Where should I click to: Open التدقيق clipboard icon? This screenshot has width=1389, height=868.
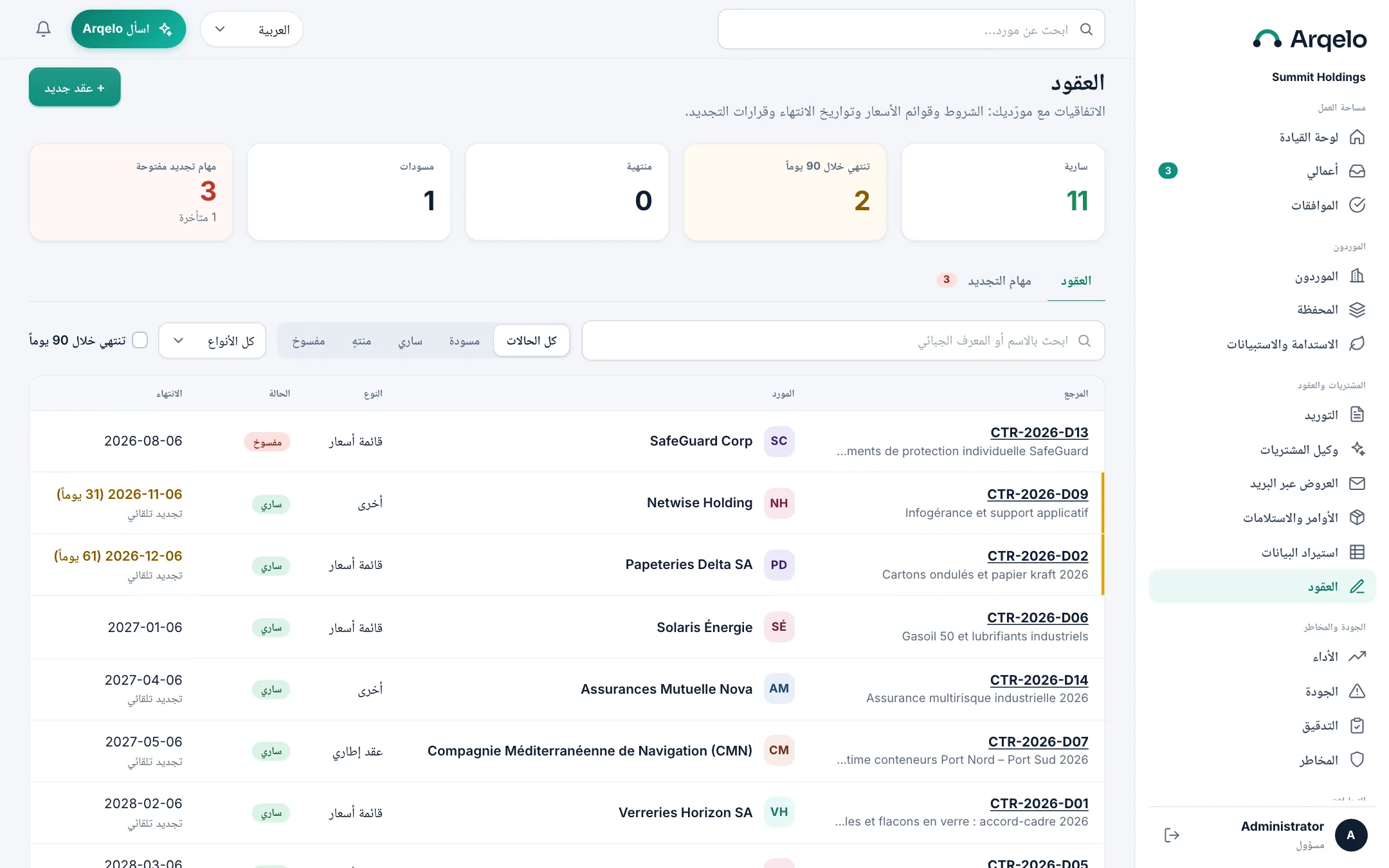point(1357,725)
